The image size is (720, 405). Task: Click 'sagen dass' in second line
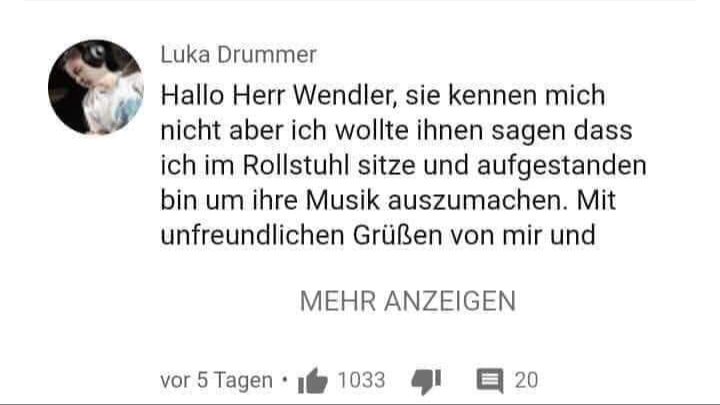coord(562,131)
